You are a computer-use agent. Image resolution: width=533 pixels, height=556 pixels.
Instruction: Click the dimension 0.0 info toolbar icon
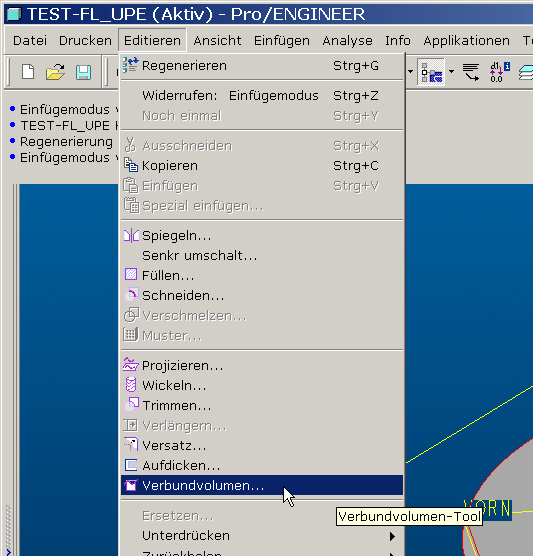(x=499, y=72)
